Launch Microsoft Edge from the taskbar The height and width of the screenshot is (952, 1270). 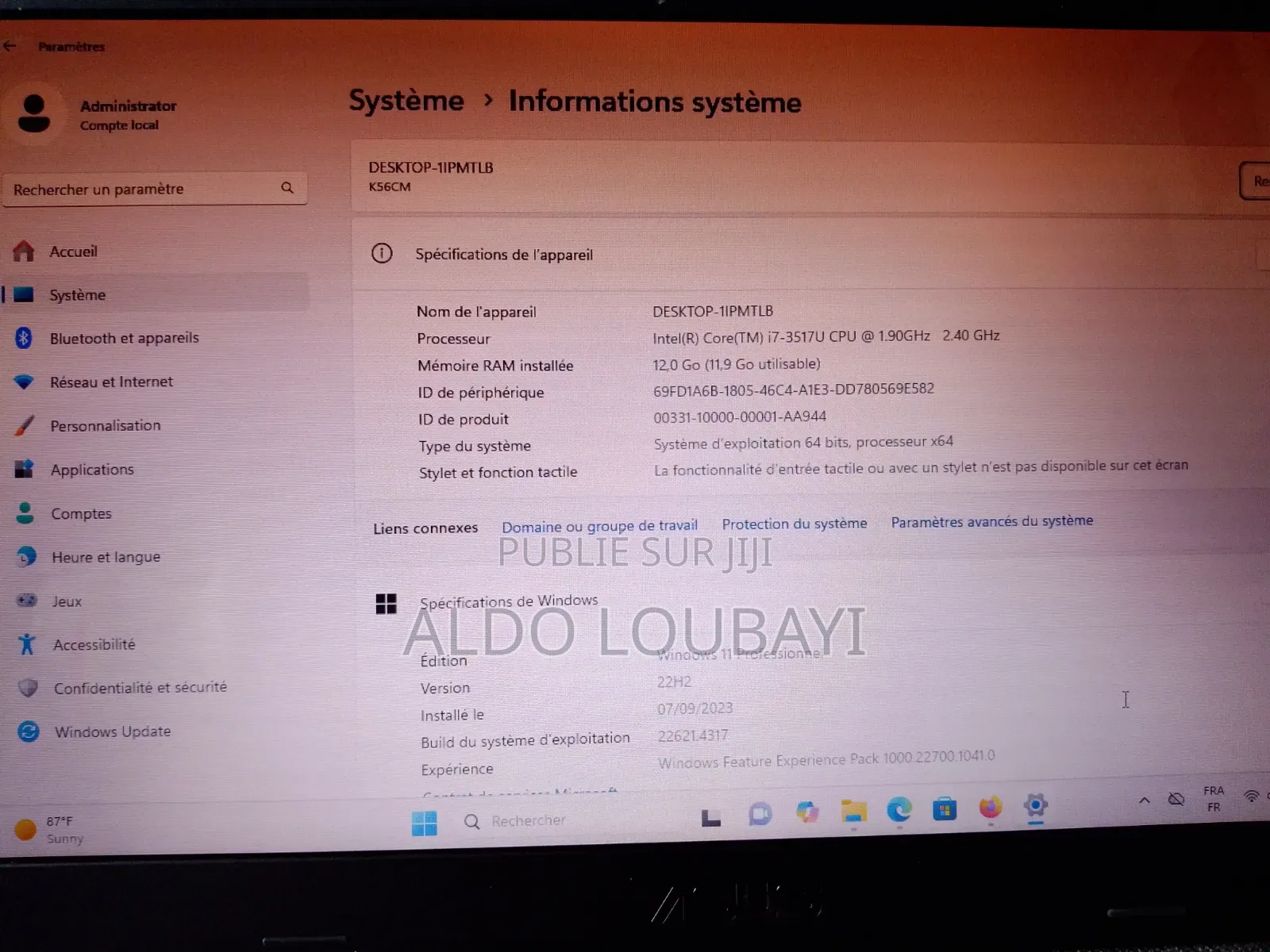coord(899,809)
